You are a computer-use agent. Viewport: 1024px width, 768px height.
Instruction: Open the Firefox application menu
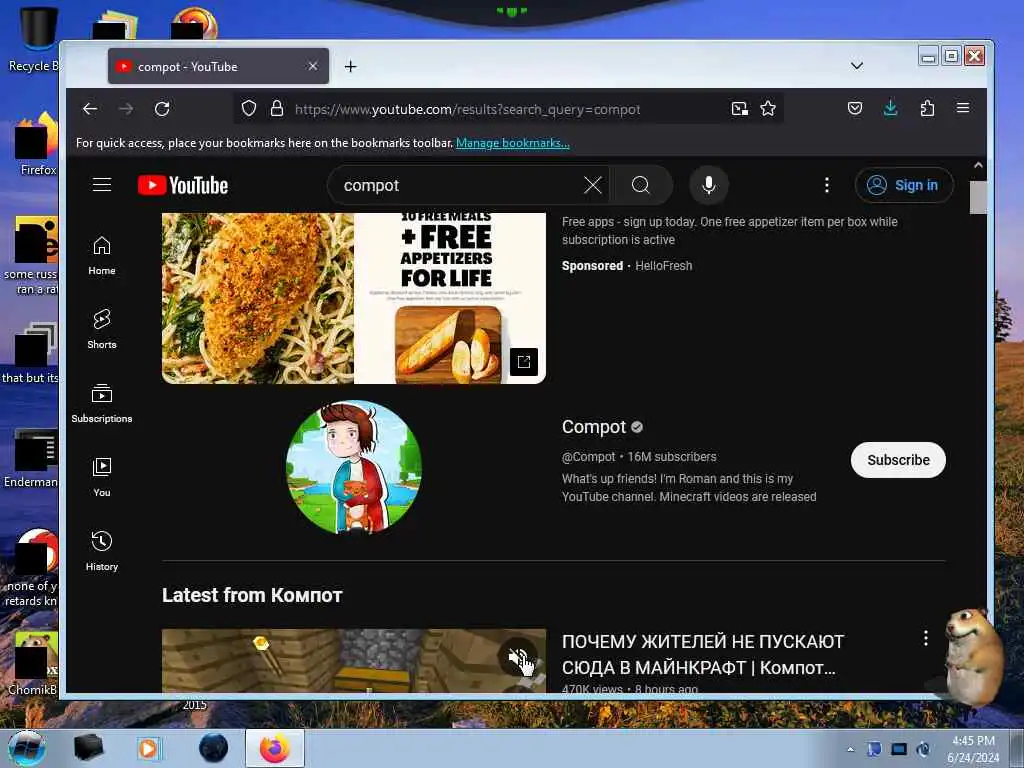963,108
